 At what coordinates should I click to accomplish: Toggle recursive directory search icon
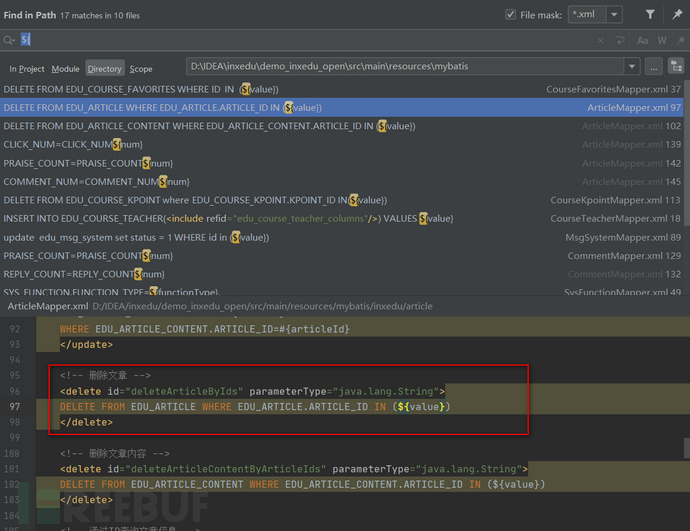point(676,67)
